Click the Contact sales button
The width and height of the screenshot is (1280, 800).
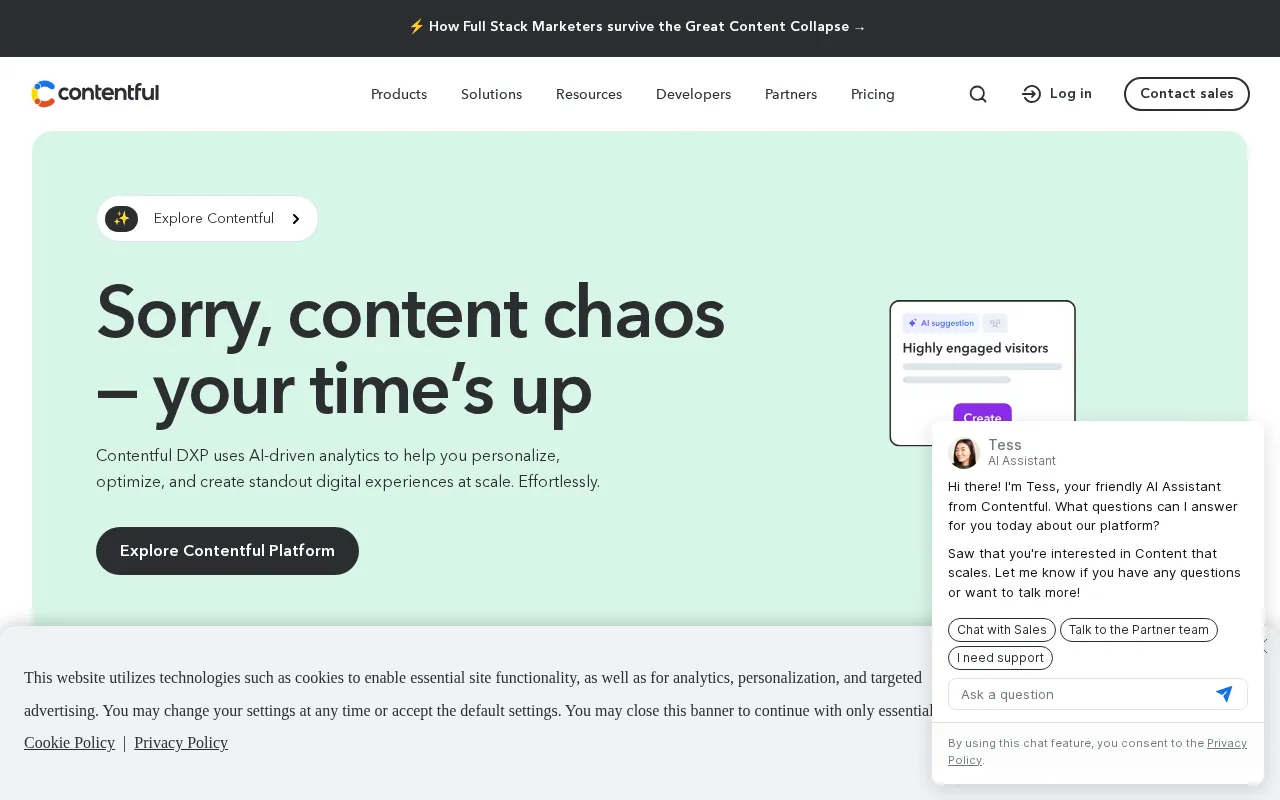(1187, 94)
